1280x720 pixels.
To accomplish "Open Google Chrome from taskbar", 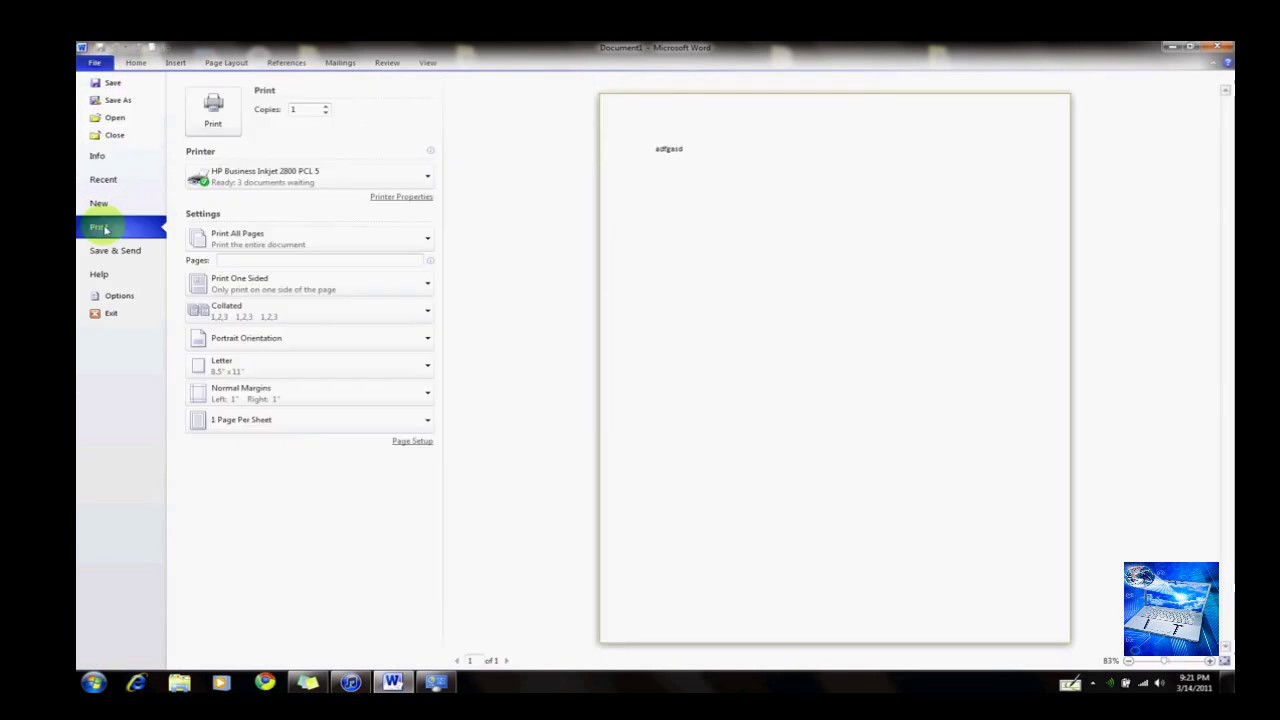I will [x=265, y=683].
